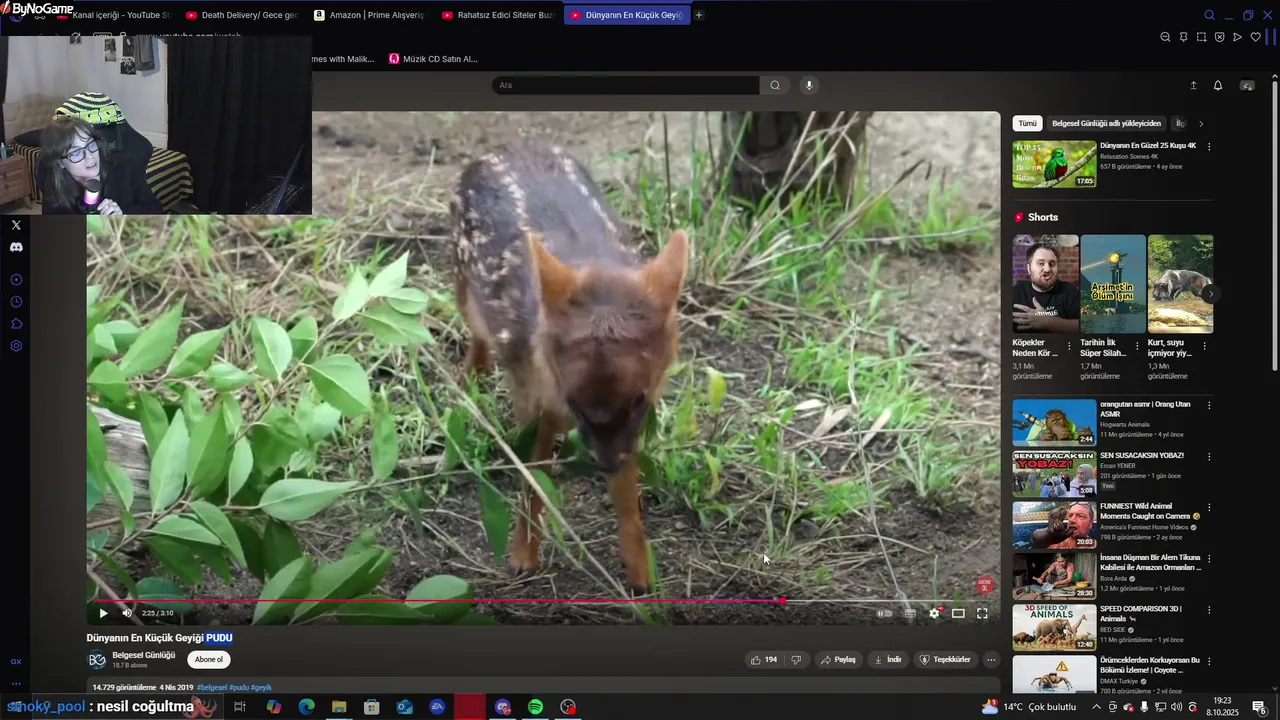Viewport: 1280px width, 720px height.
Task: Select 'Belgesel Günlüğü adlı yükleyiciden' chip
Action: (x=1106, y=123)
